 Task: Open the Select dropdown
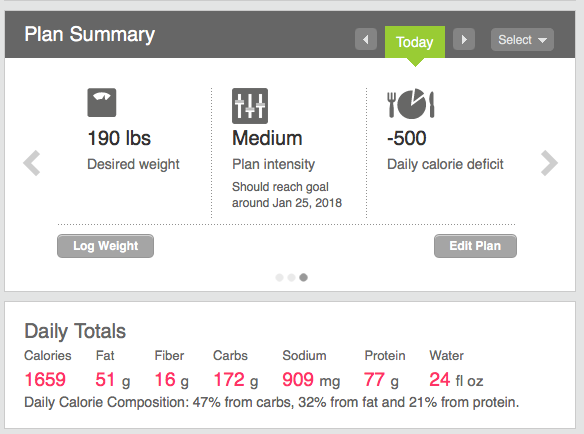(522, 39)
